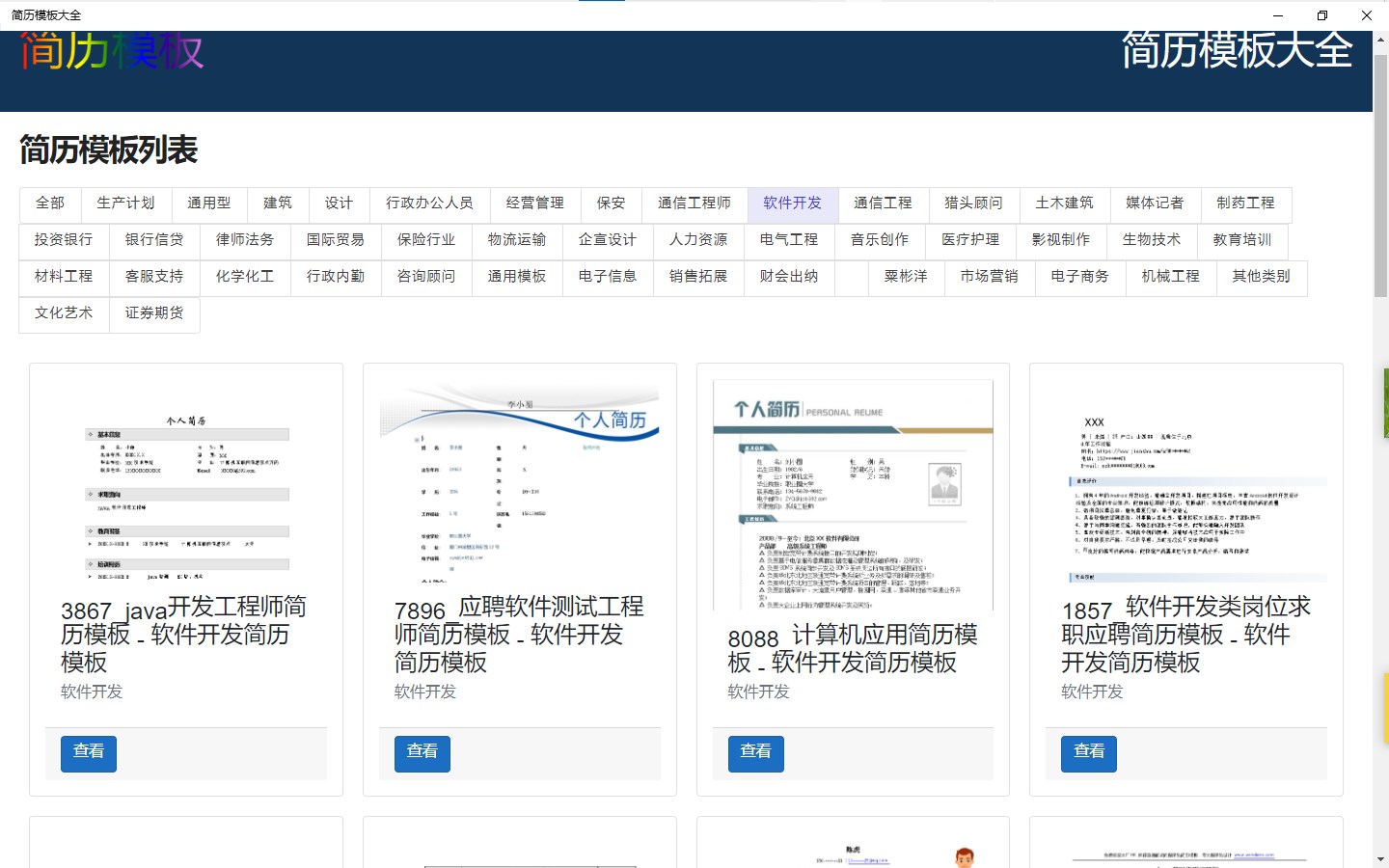Select the 软件开发 category tab

click(793, 203)
